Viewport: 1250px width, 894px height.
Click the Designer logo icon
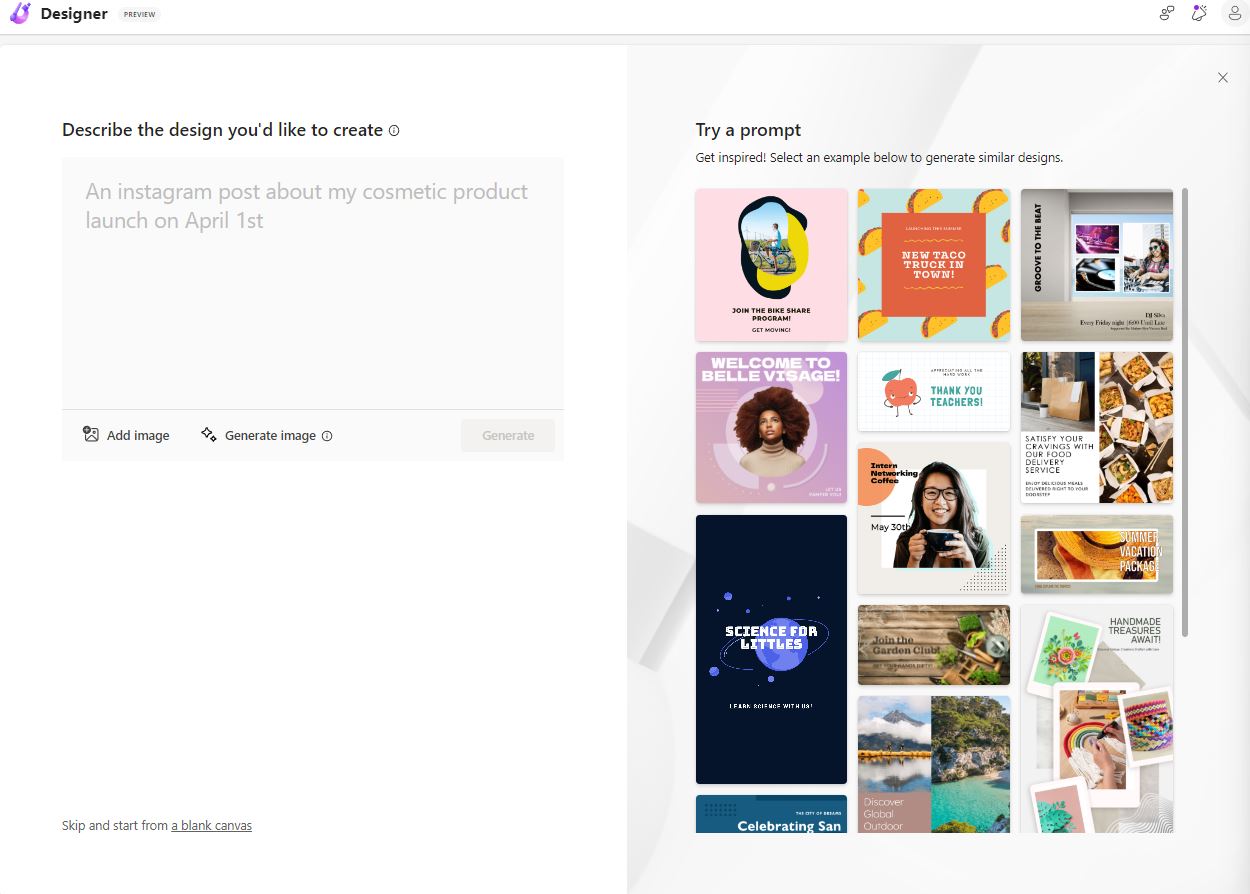[19, 14]
